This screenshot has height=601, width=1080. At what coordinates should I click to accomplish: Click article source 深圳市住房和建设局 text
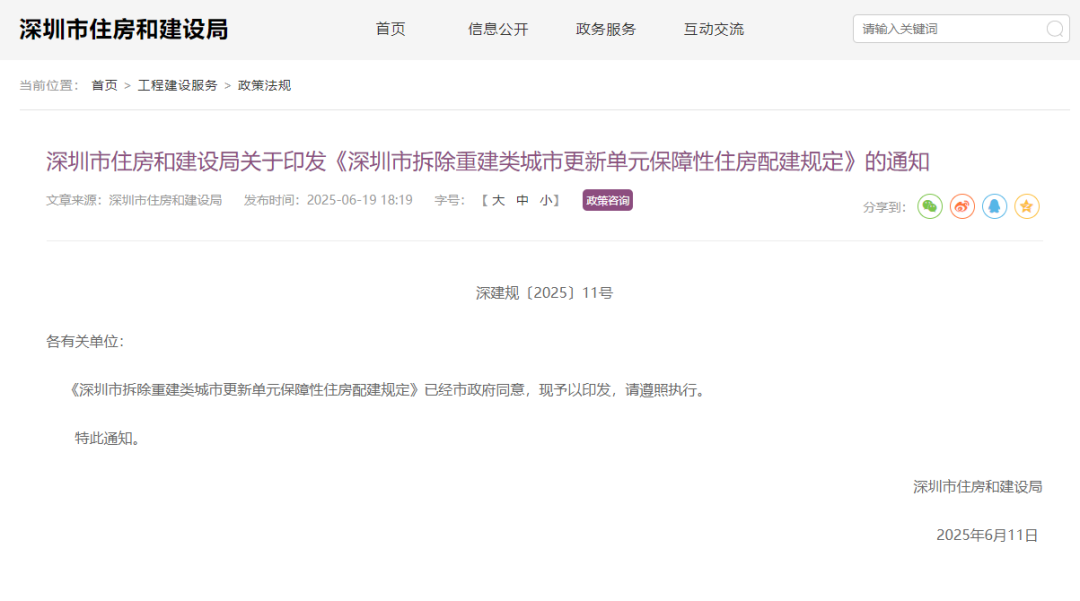tap(165, 200)
